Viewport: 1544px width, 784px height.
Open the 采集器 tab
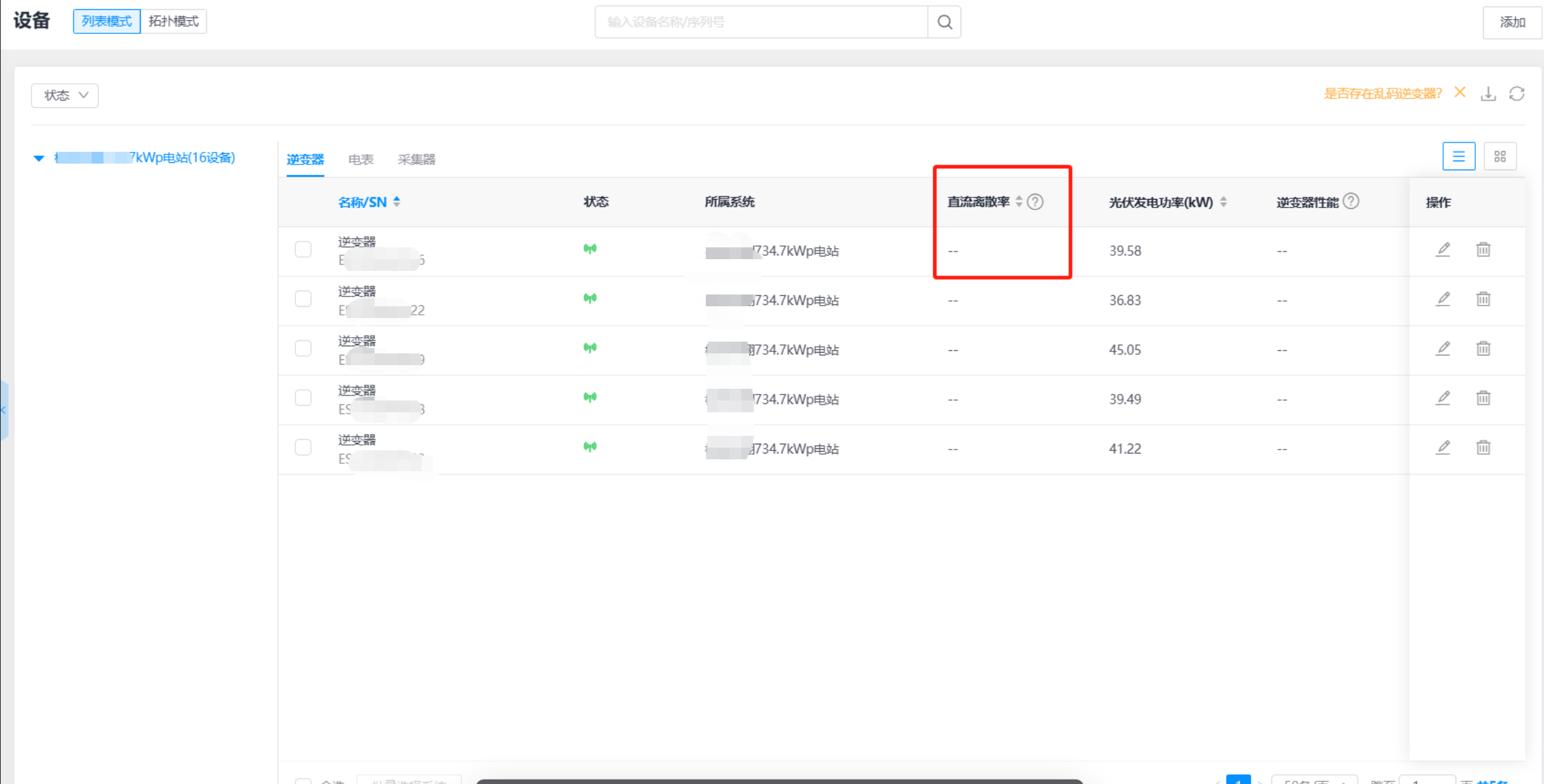[x=416, y=159]
